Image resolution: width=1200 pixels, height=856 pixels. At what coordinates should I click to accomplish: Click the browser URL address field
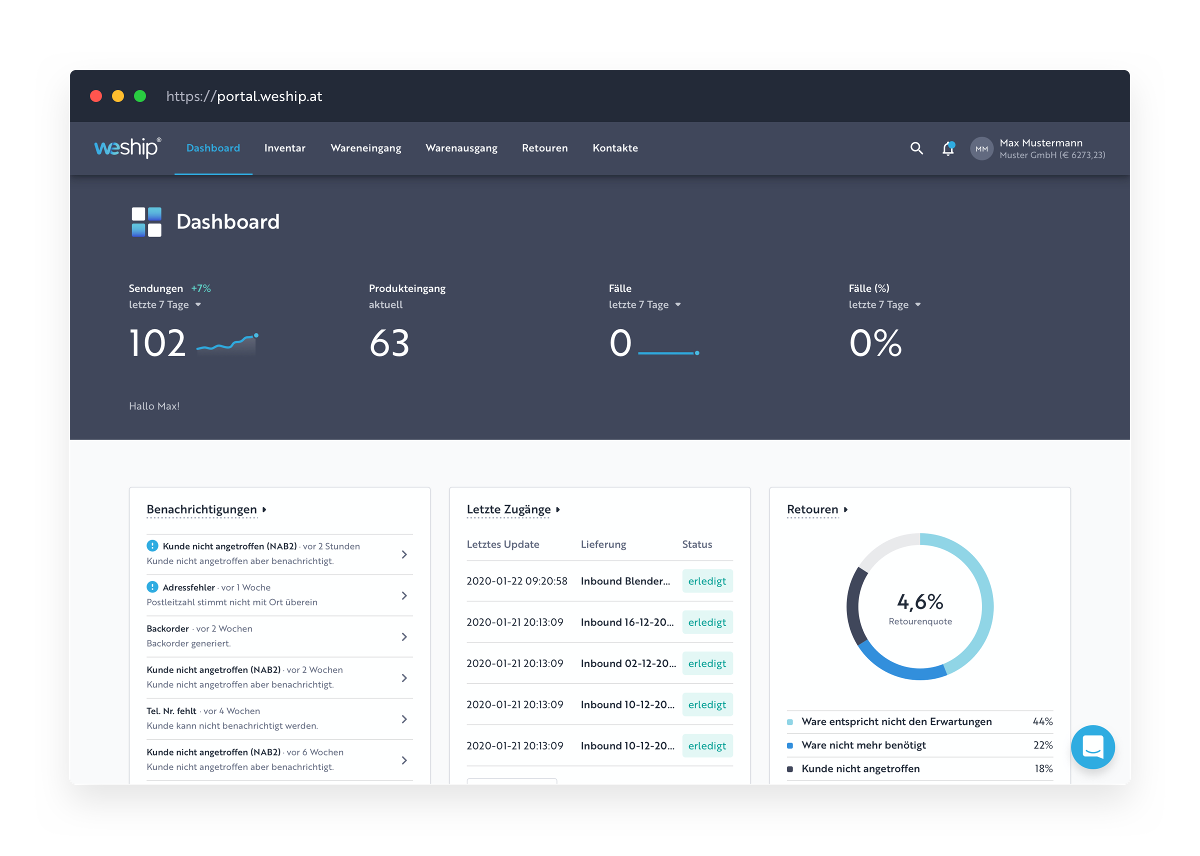pos(244,97)
